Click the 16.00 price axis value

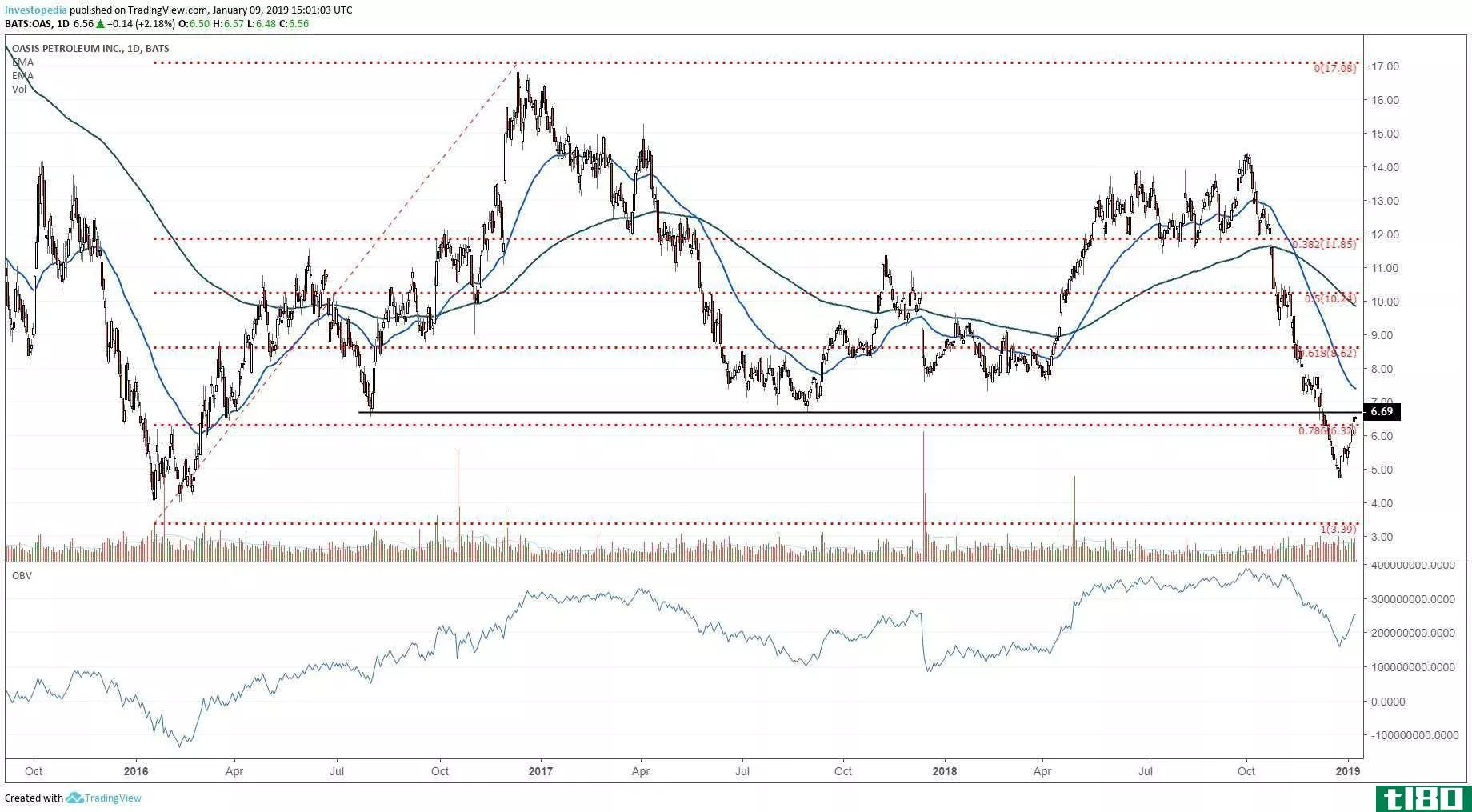1385,100
